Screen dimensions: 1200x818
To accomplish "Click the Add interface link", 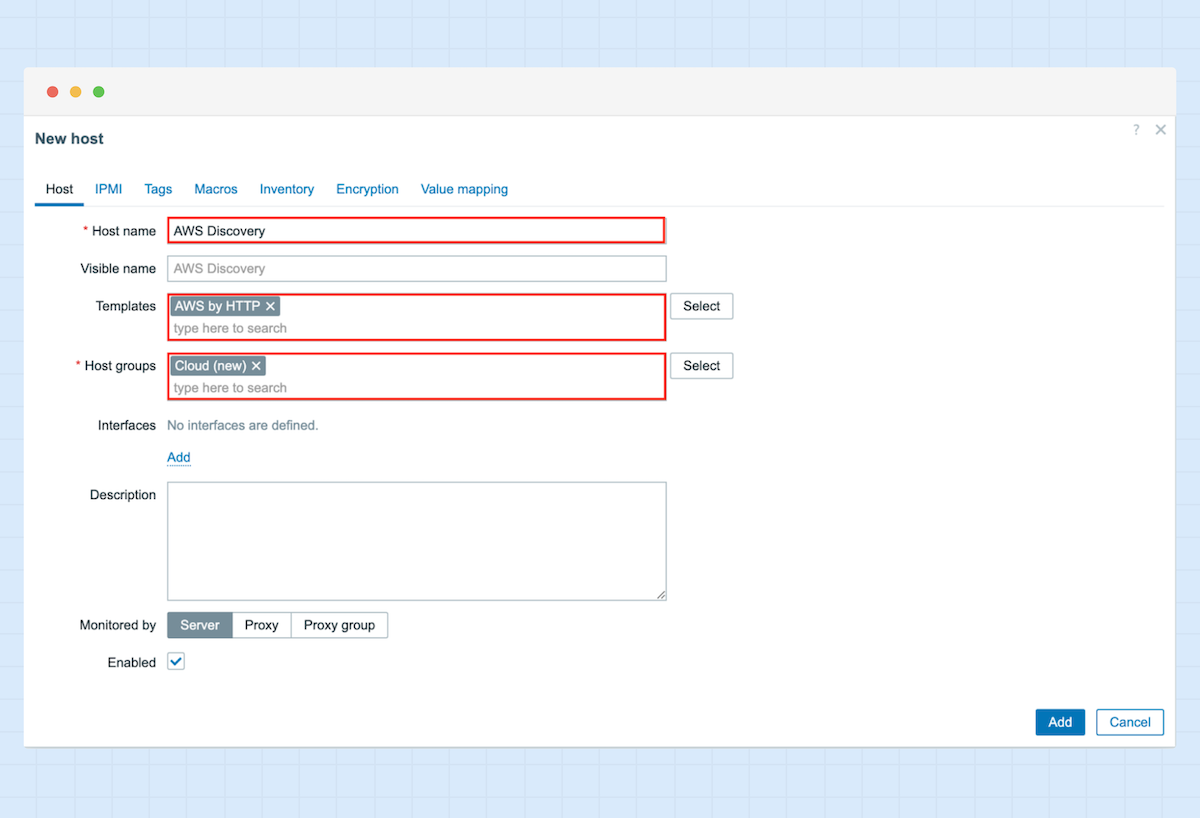I will click(178, 457).
